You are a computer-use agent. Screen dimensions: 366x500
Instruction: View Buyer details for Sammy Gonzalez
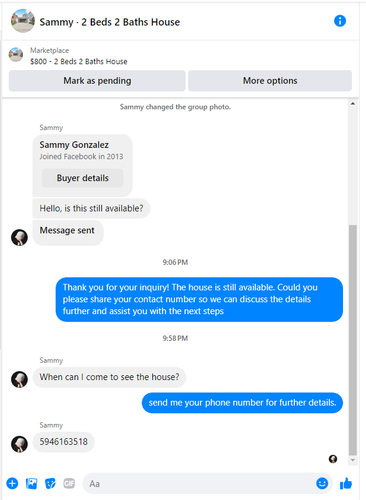point(82,178)
